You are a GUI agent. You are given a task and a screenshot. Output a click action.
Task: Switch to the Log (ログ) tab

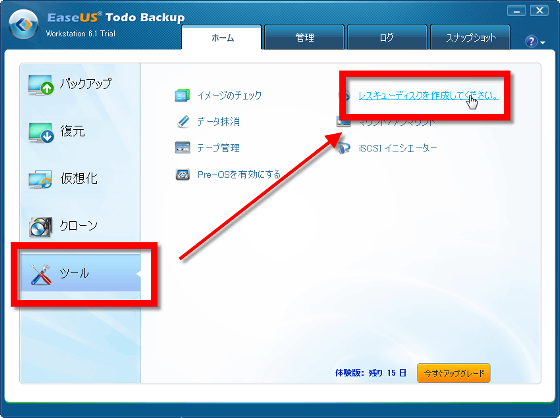coord(387,38)
